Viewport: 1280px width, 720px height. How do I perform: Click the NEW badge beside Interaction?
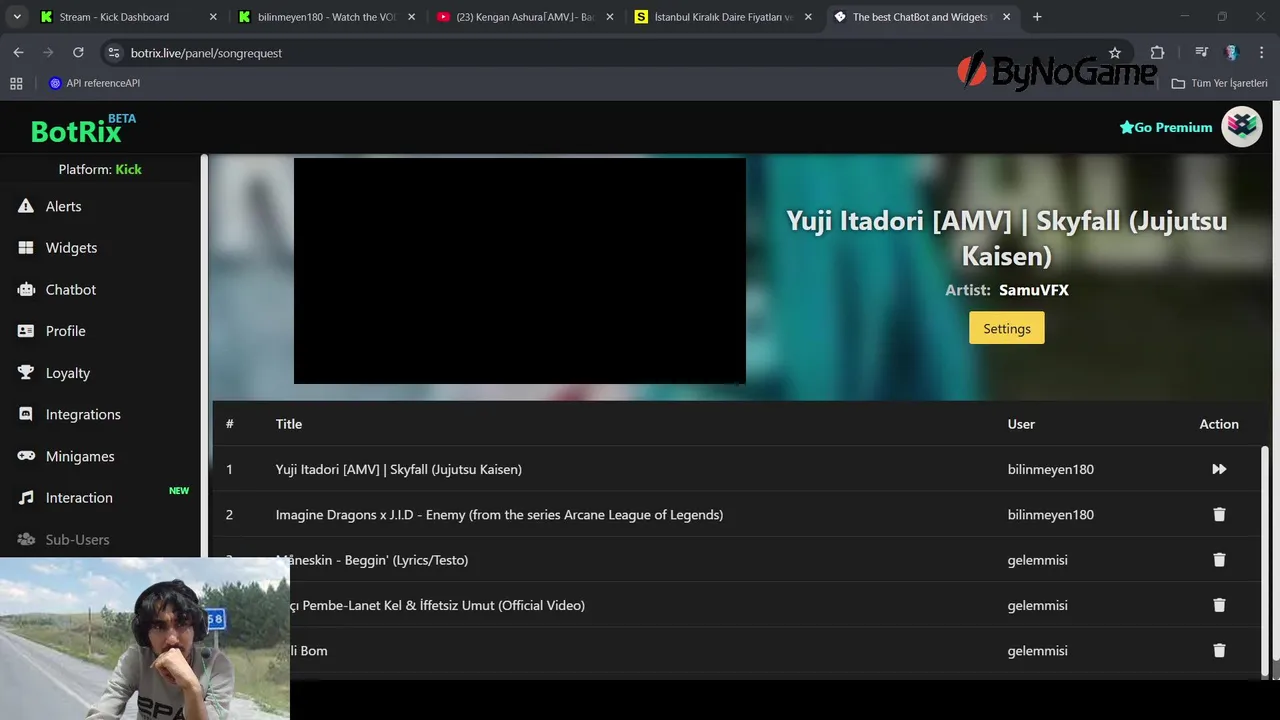tap(179, 491)
